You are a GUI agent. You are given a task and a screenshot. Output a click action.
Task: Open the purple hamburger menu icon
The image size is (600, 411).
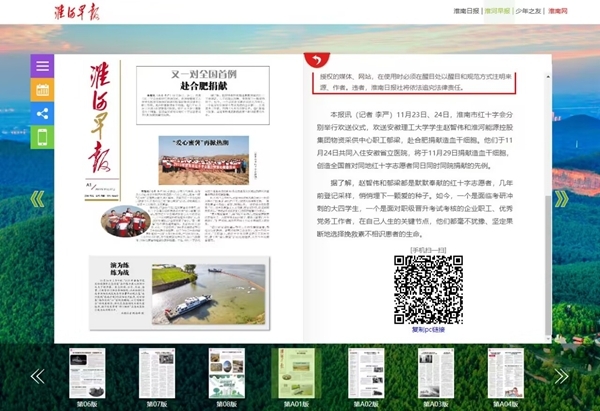click(42, 66)
